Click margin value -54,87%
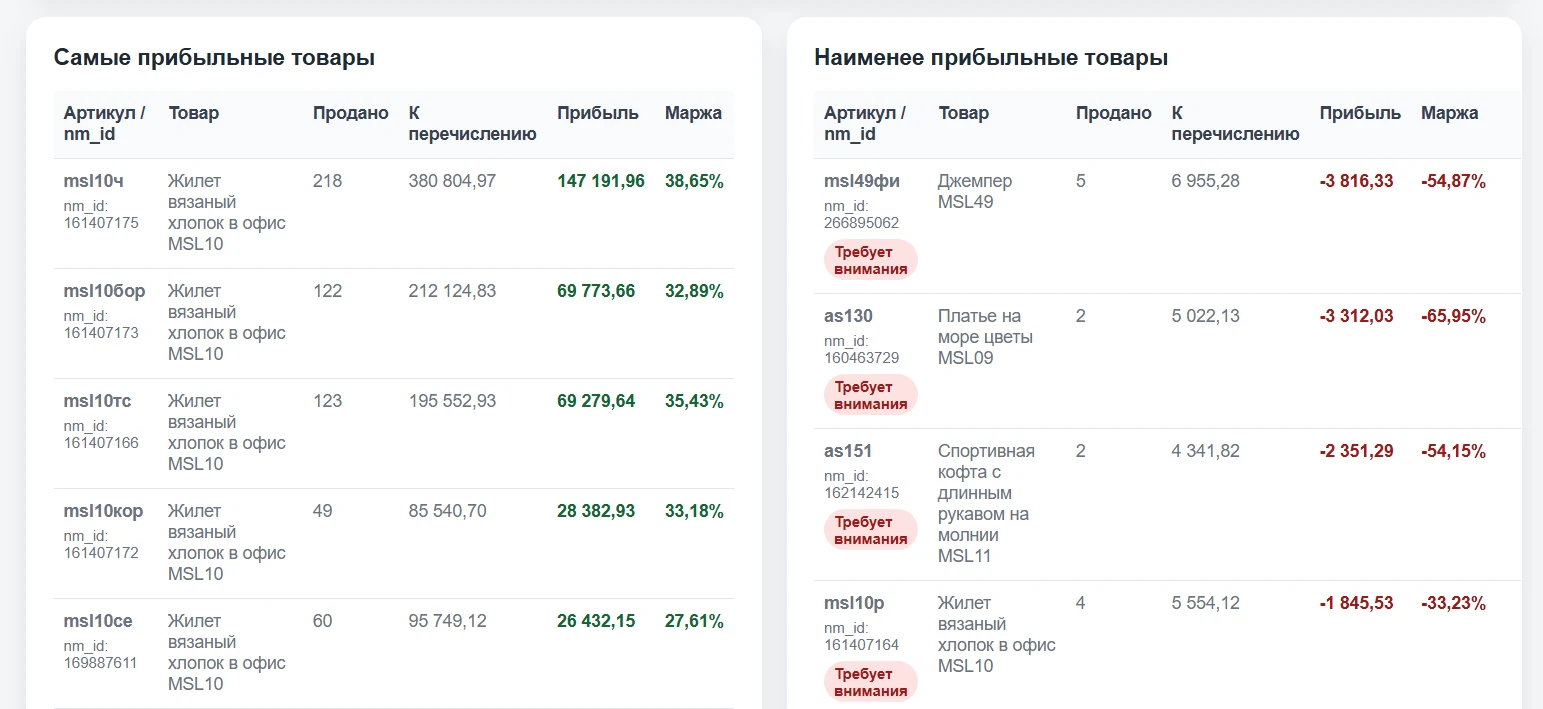This screenshot has height=709, width=1543. (1453, 181)
